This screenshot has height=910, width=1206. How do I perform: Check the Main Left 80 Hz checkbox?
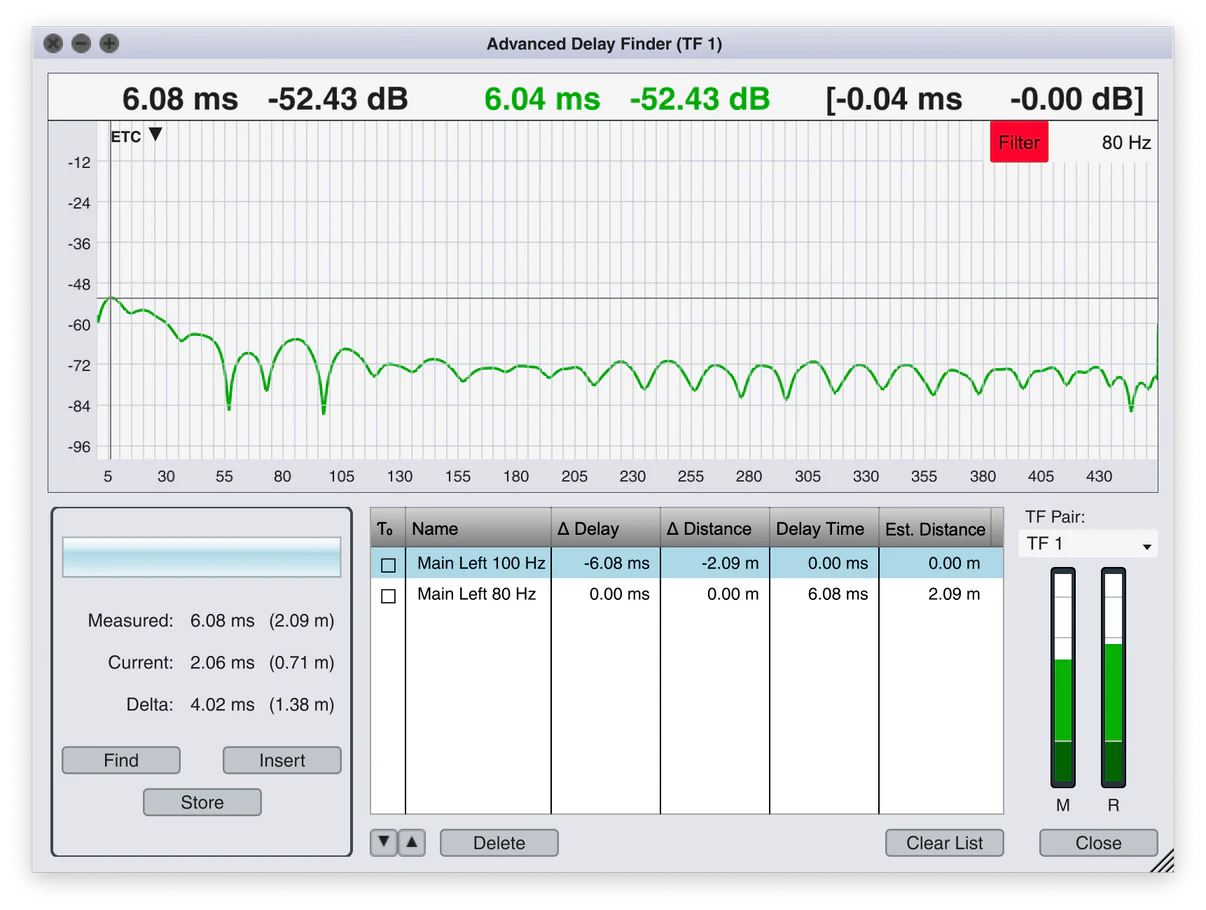pyautogui.click(x=388, y=596)
